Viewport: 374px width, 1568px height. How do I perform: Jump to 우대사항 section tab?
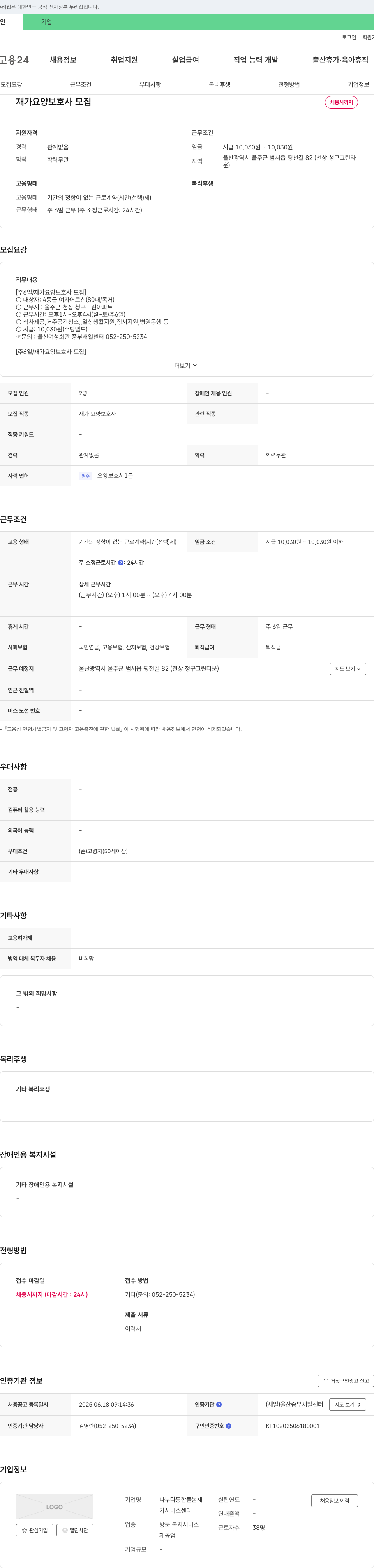tap(150, 84)
